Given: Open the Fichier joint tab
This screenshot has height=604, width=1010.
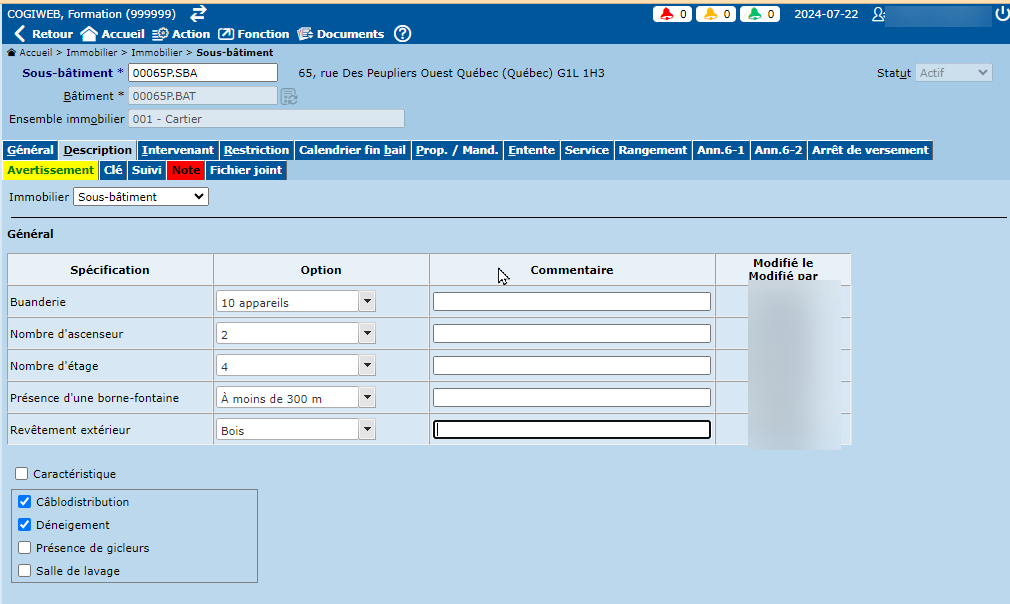Looking at the screenshot, I should (x=246, y=171).
